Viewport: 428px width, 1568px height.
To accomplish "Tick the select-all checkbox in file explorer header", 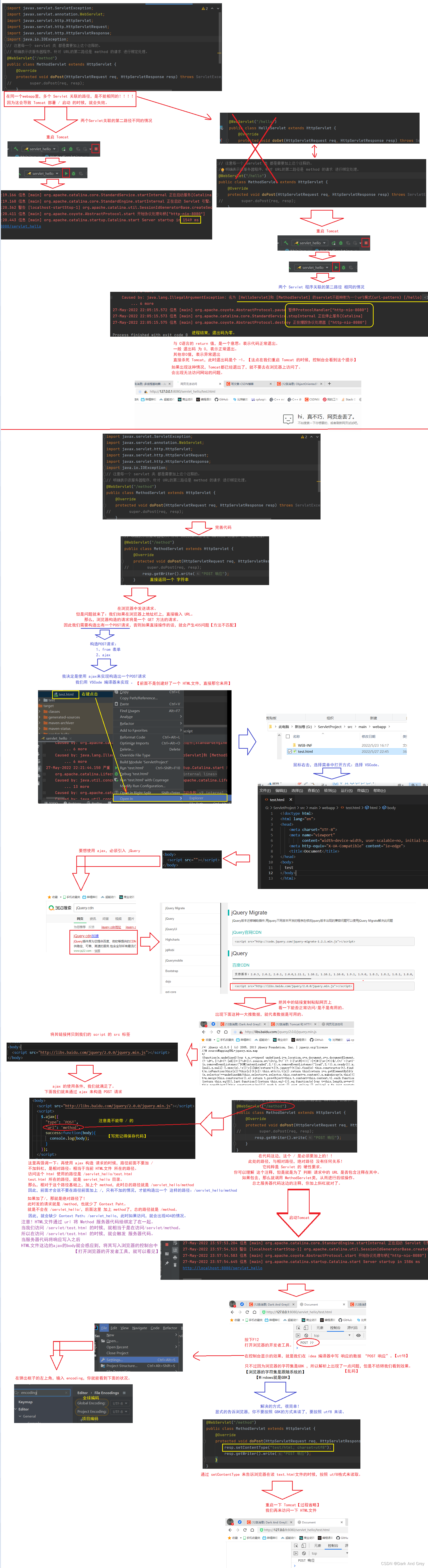I will [288, 736].
